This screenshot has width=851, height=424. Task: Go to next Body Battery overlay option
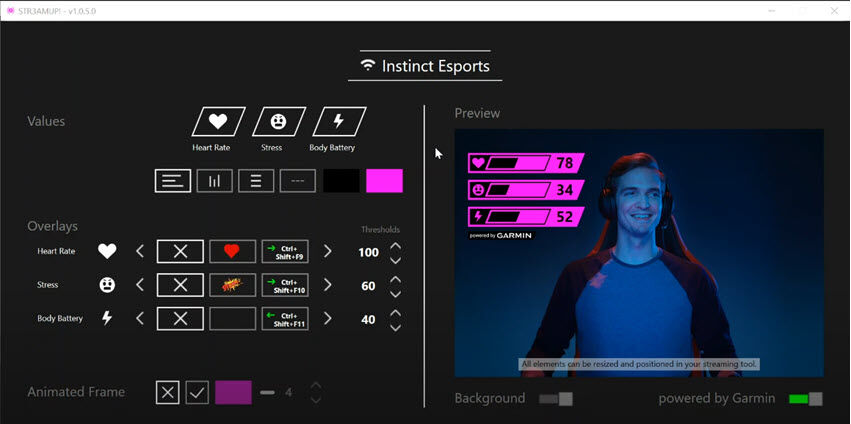pyautogui.click(x=327, y=318)
